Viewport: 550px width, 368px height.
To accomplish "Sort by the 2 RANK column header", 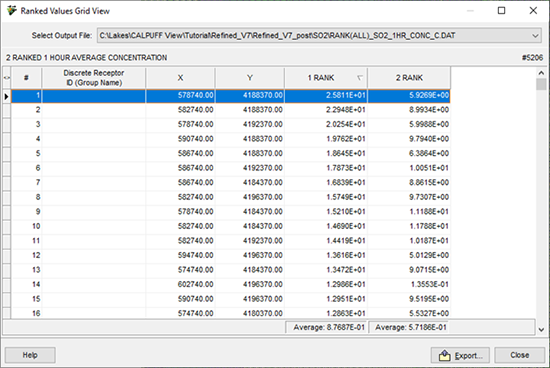I will pos(409,78).
